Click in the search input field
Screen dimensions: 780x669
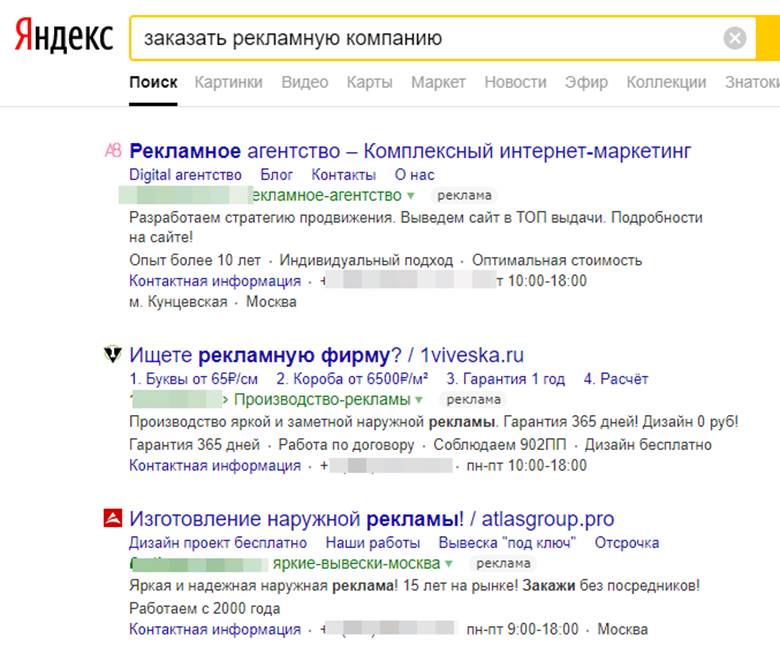(x=420, y=39)
